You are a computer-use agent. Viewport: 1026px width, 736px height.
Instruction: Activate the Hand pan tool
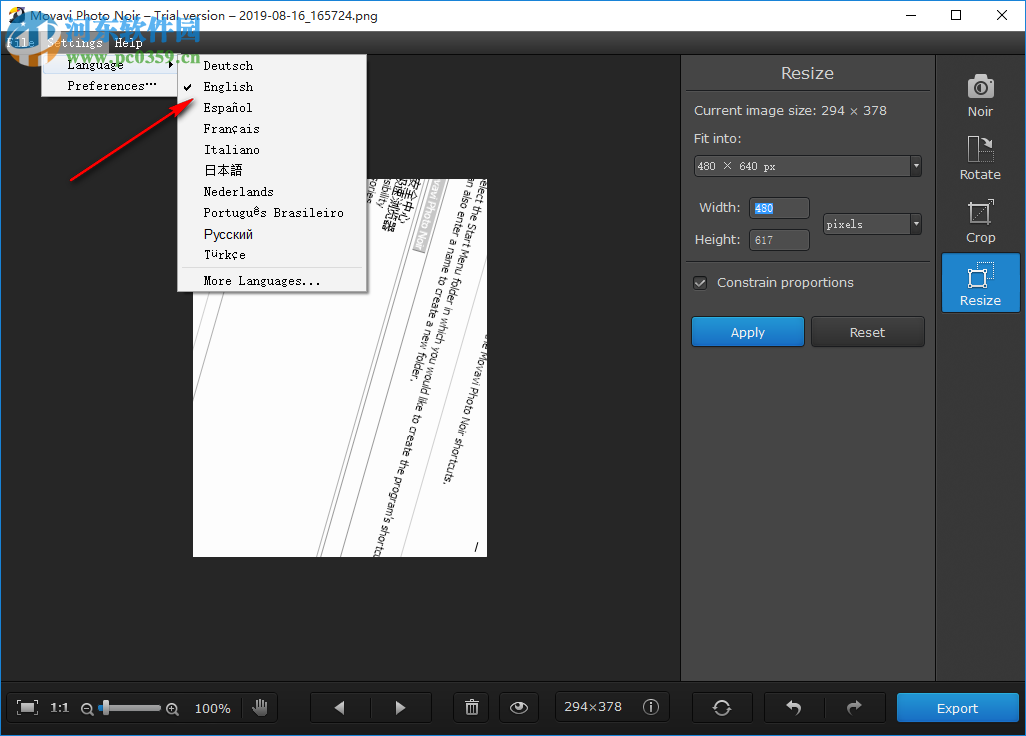tap(260, 707)
